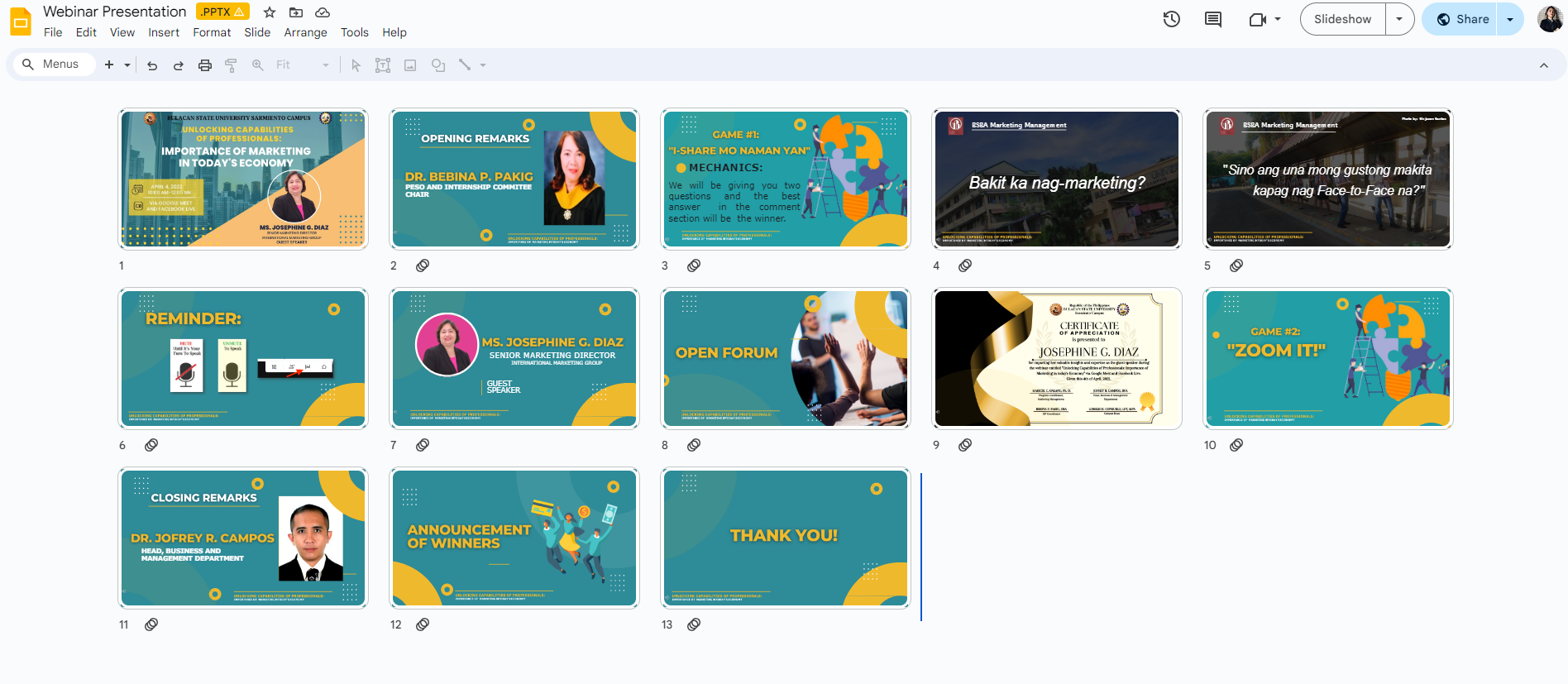Click the linked icon under slide 6
This screenshot has width=1568, height=684.
(x=151, y=445)
